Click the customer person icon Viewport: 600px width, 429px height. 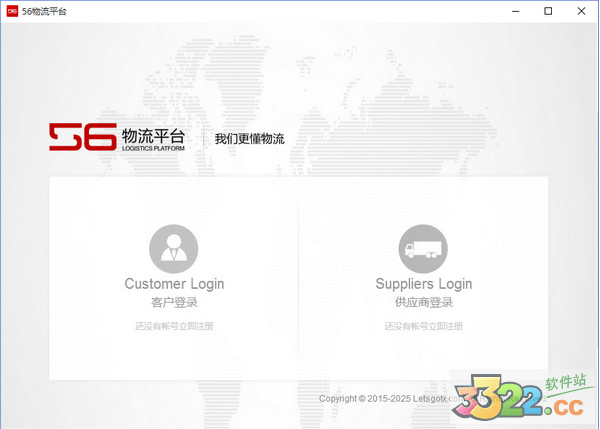point(174,249)
